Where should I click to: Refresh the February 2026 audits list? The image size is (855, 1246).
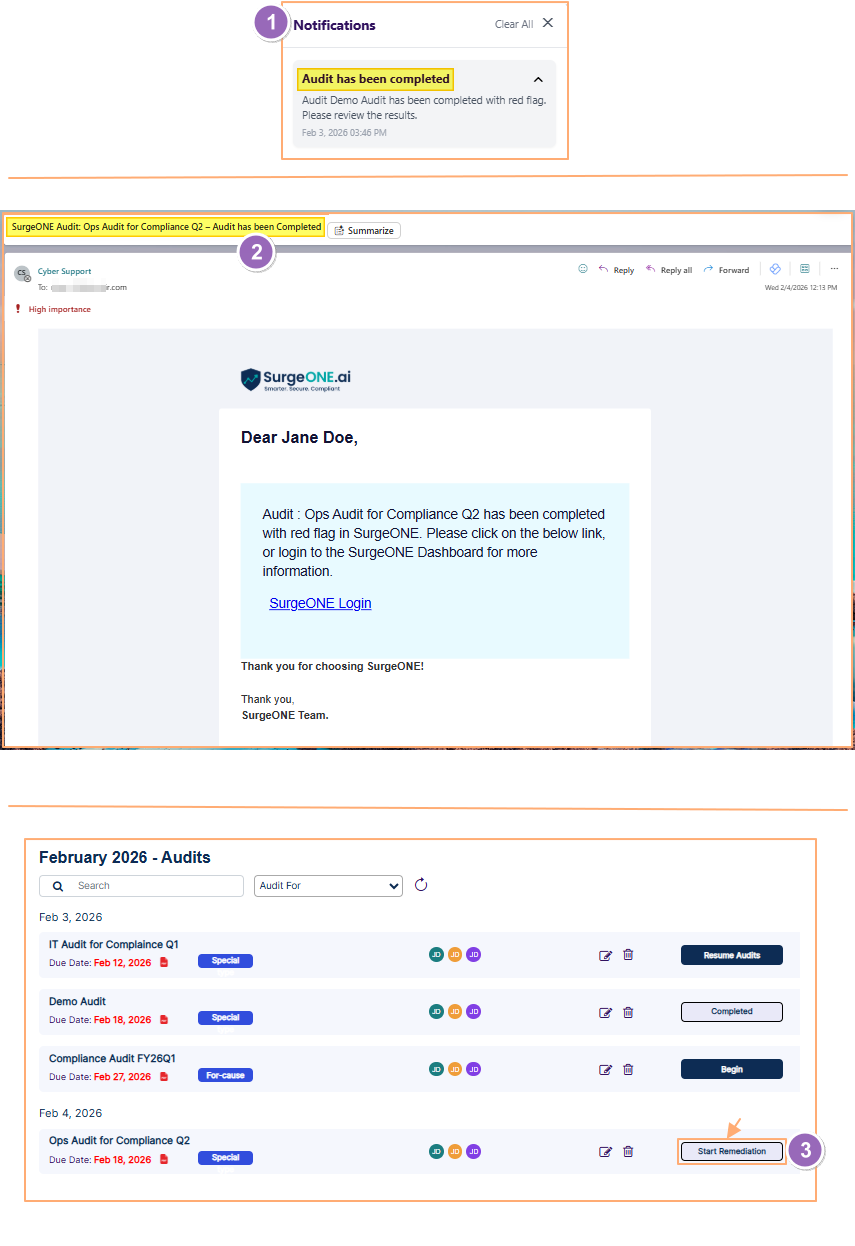(x=421, y=885)
